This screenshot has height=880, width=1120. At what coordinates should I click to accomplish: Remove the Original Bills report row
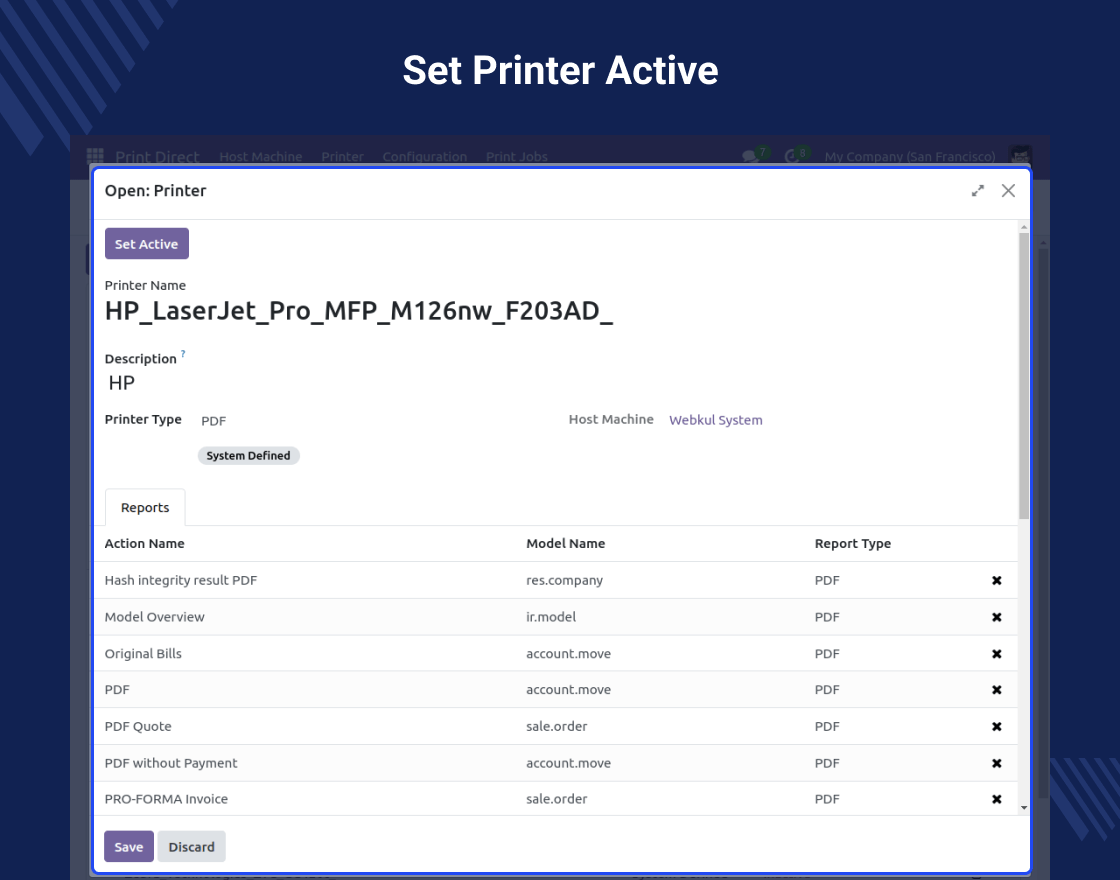coord(996,653)
